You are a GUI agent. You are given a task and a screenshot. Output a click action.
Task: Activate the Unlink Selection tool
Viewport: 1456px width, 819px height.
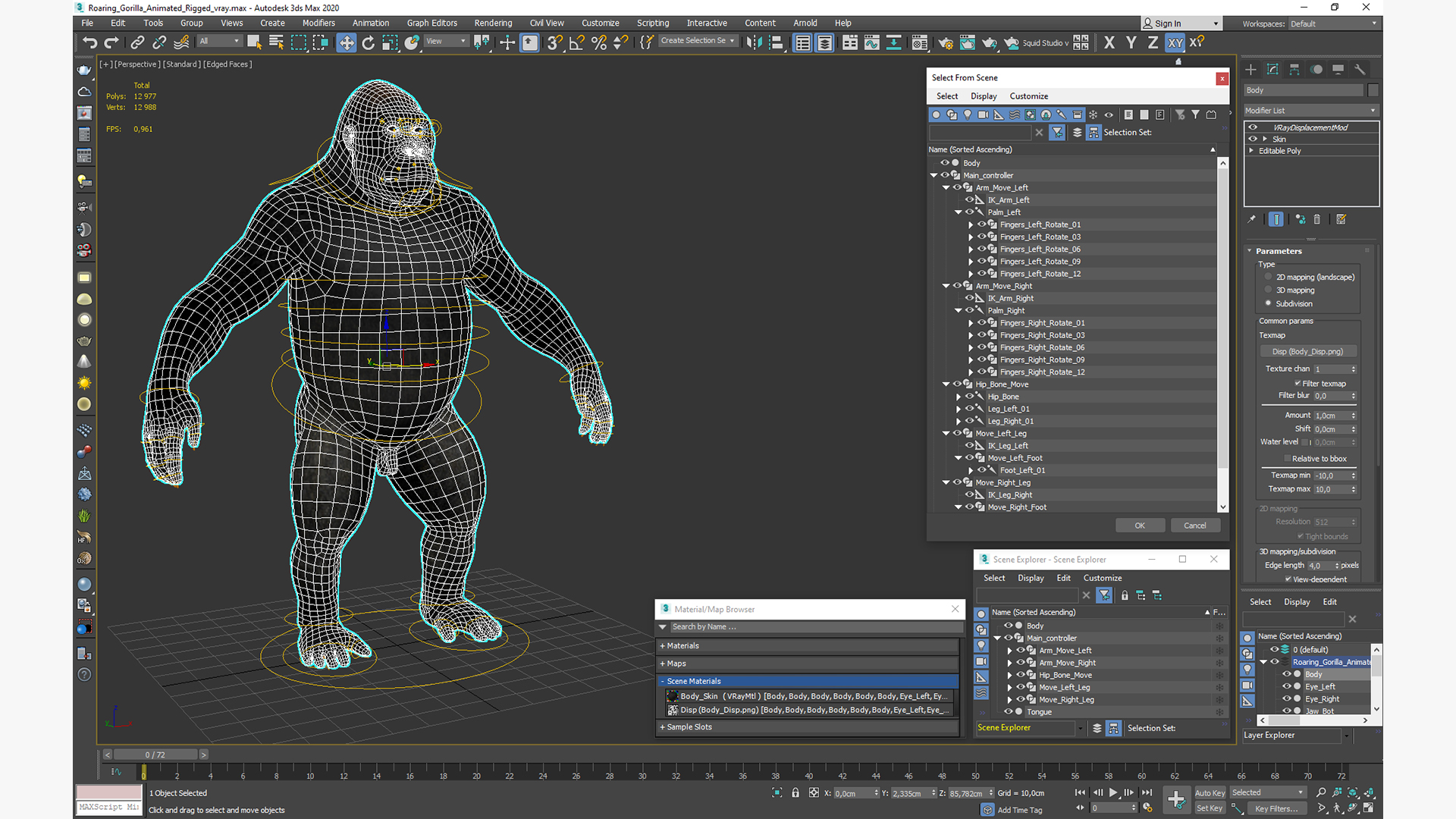(x=159, y=42)
